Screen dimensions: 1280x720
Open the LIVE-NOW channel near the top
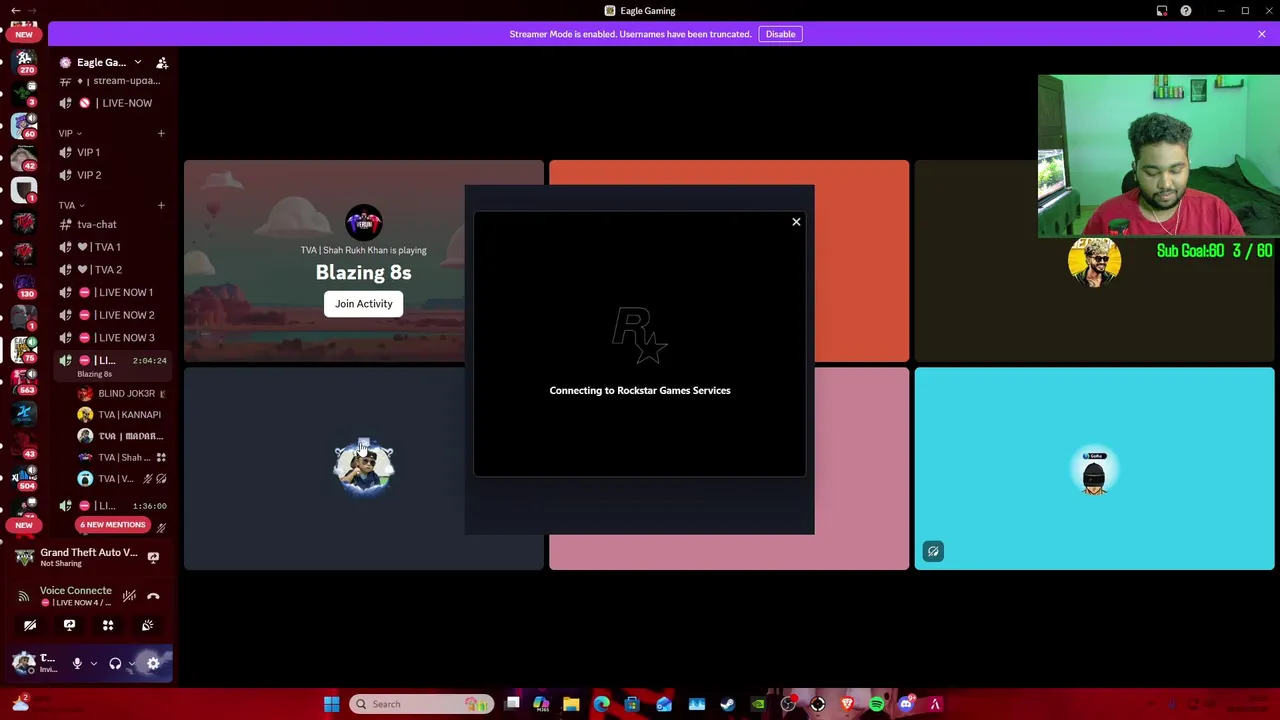113,103
